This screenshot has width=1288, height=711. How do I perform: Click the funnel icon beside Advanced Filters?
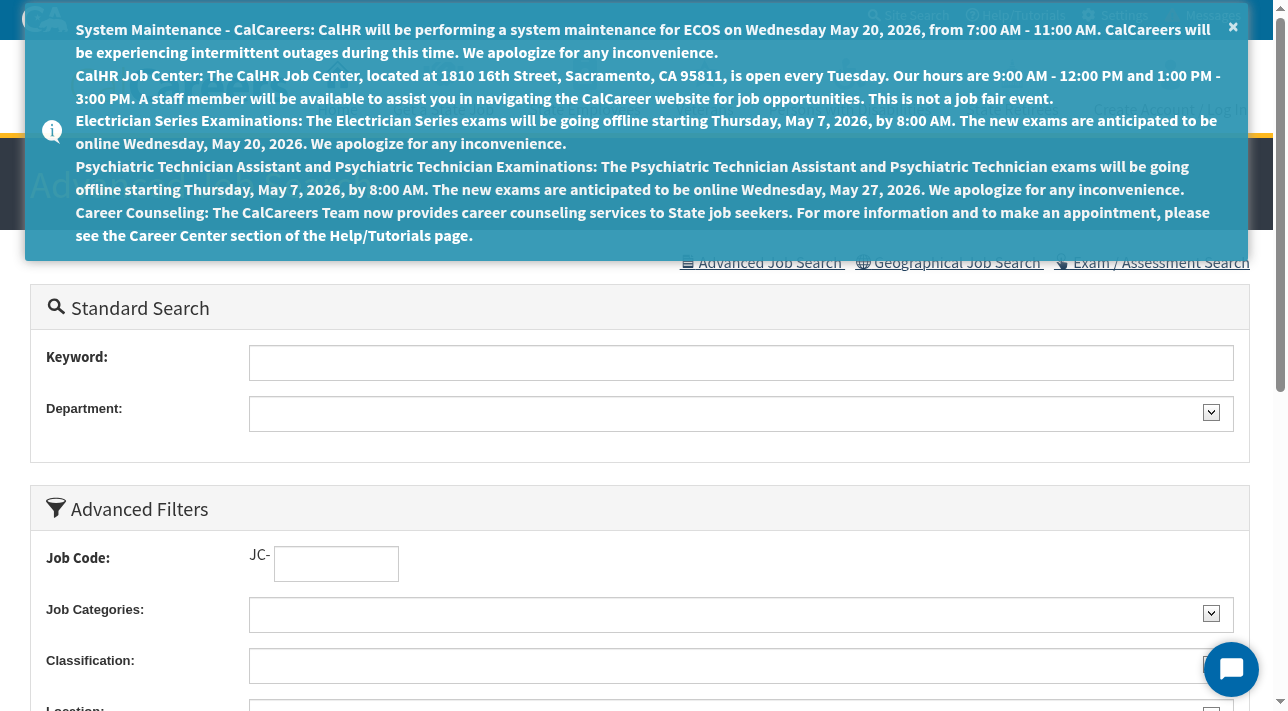[56, 508]
